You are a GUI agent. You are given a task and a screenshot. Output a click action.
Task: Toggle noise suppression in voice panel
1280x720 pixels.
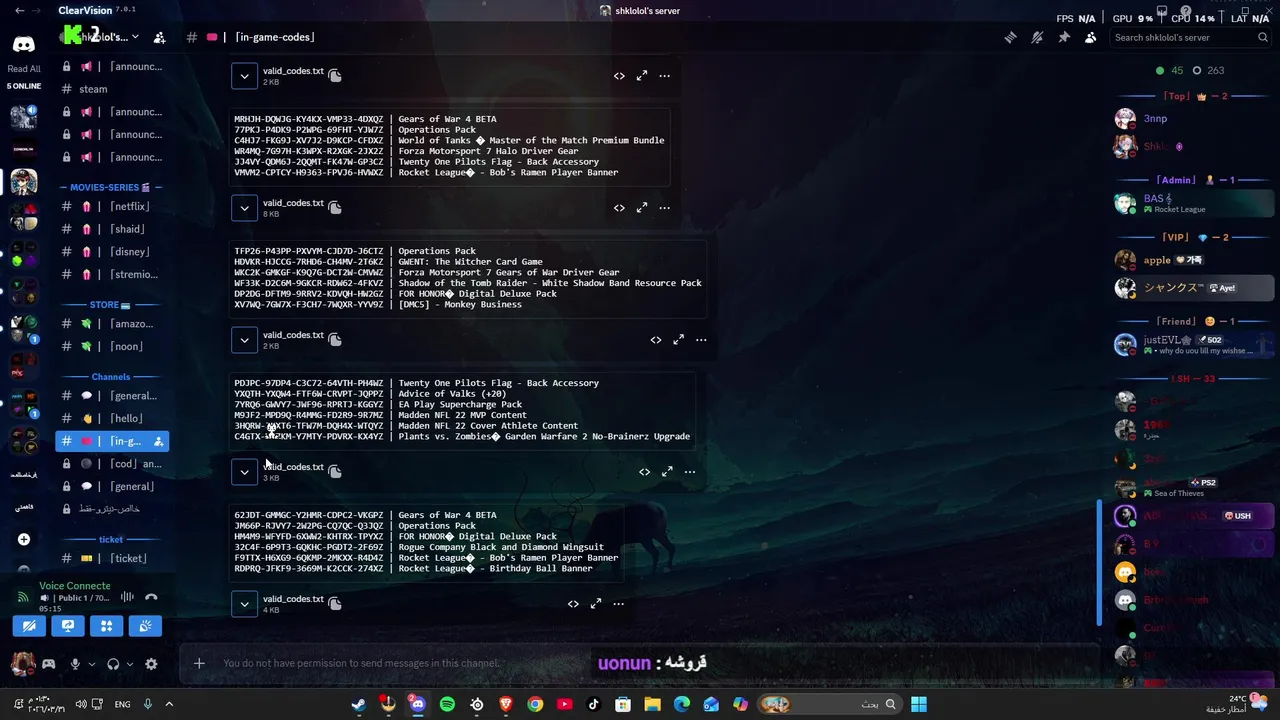127,597
